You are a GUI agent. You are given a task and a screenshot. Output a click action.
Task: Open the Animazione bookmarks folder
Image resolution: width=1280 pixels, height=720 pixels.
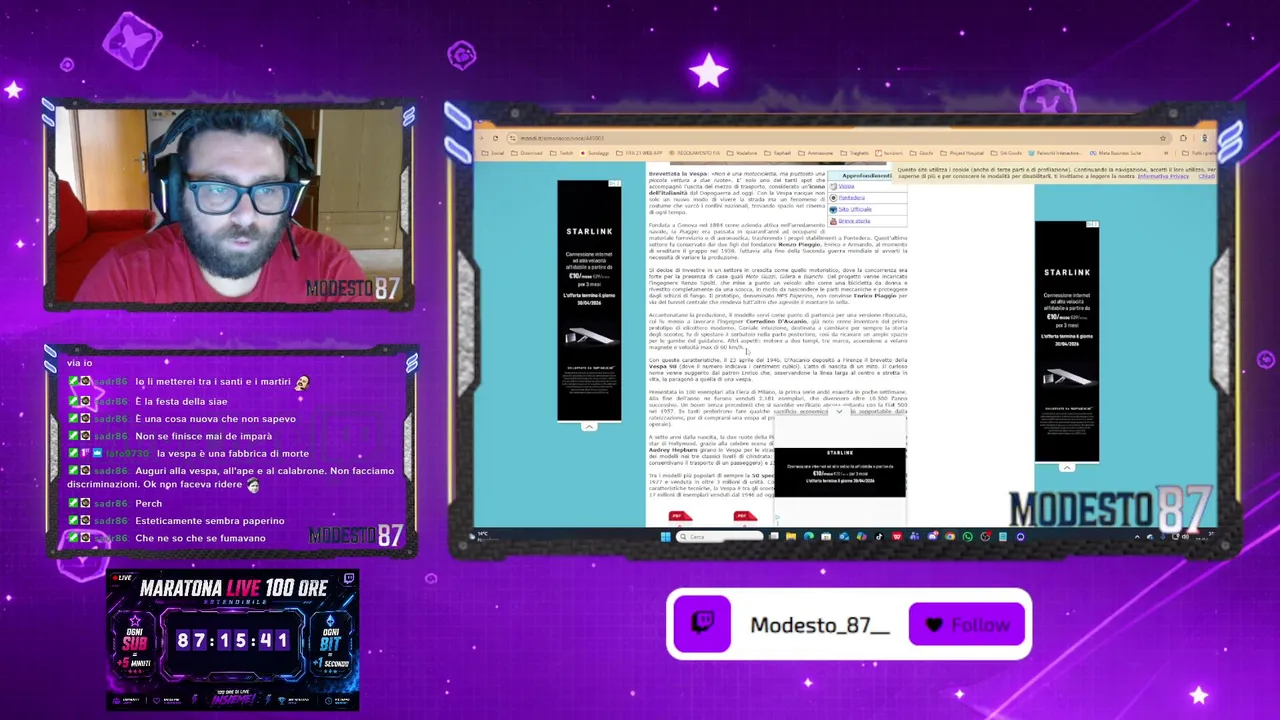(x=816, y=153)
